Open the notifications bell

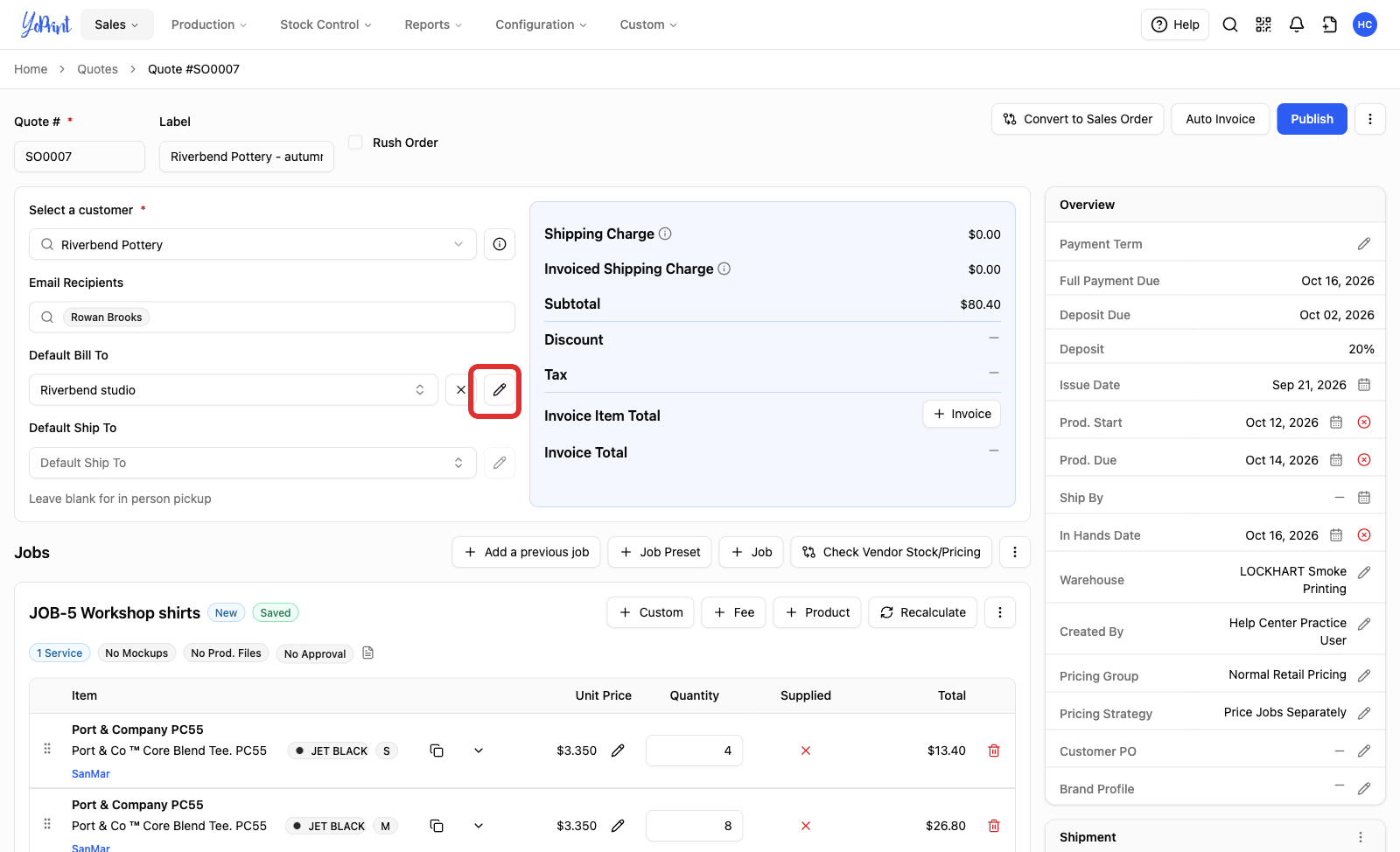[1297, 24]
